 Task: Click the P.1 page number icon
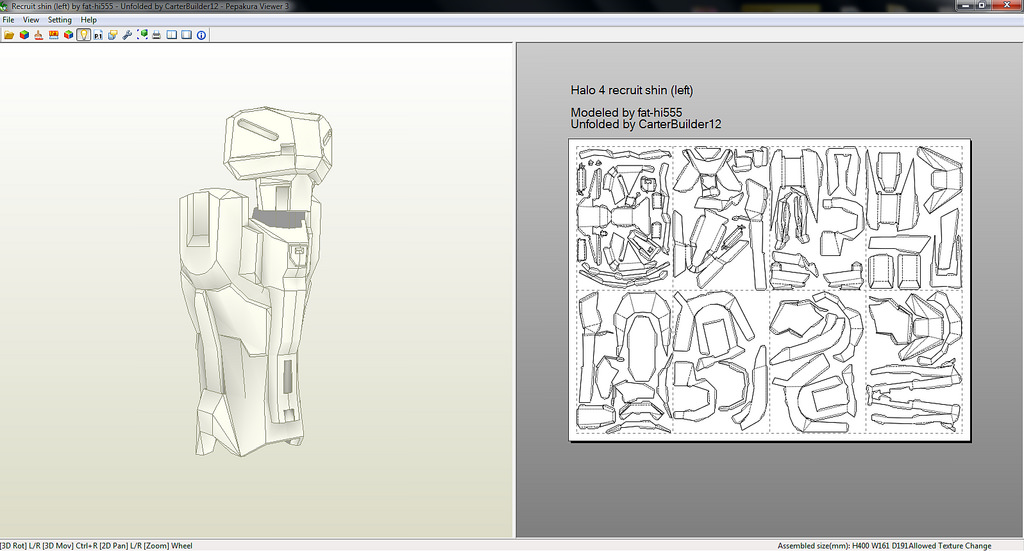(98, 35)
